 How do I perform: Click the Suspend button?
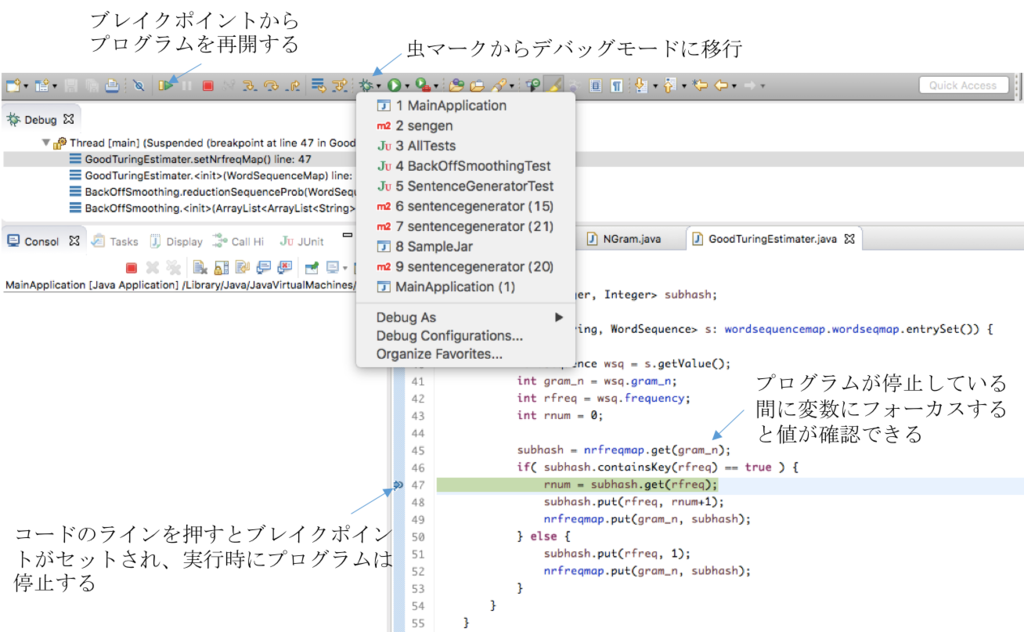pyautogui.click(x=187, y=86)
